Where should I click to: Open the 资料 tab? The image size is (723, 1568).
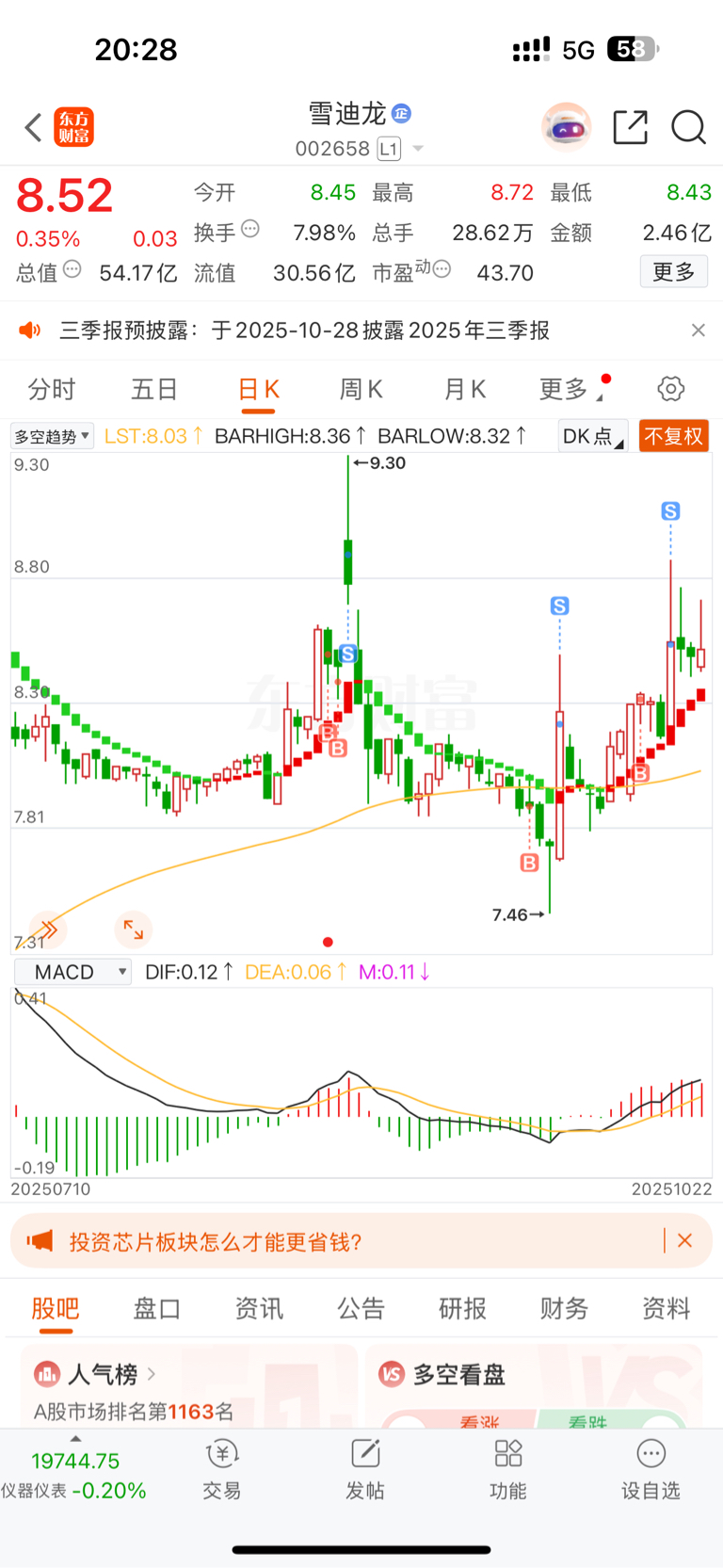coord(667,1308)
